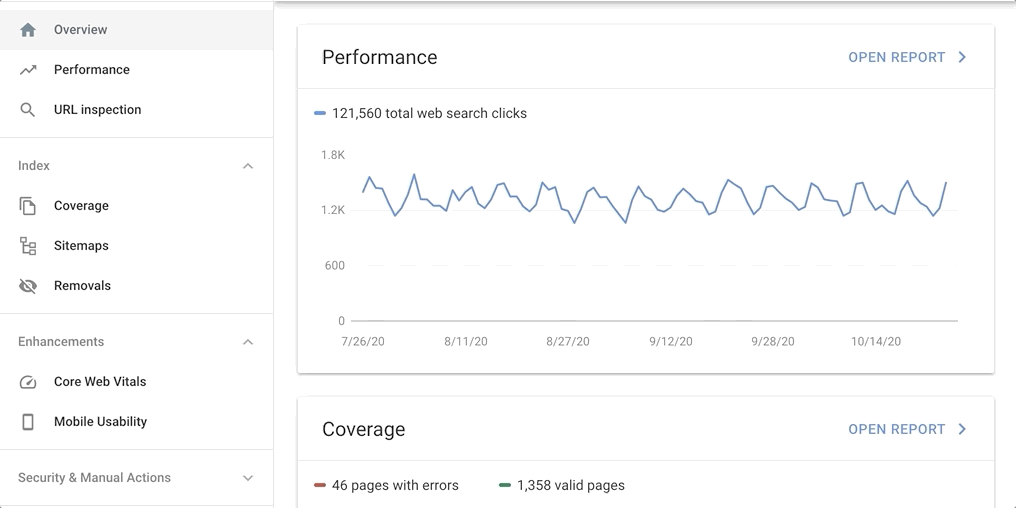
Task: Click the Core Web Vitals gauge icon
Action: [28, 382]
